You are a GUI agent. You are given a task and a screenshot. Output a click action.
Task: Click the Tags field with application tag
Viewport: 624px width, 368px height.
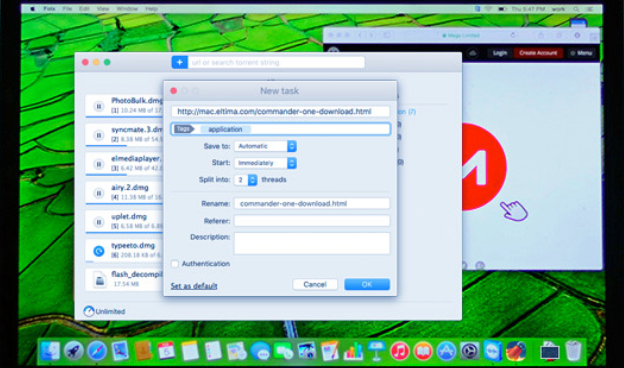tap(281, 129)
